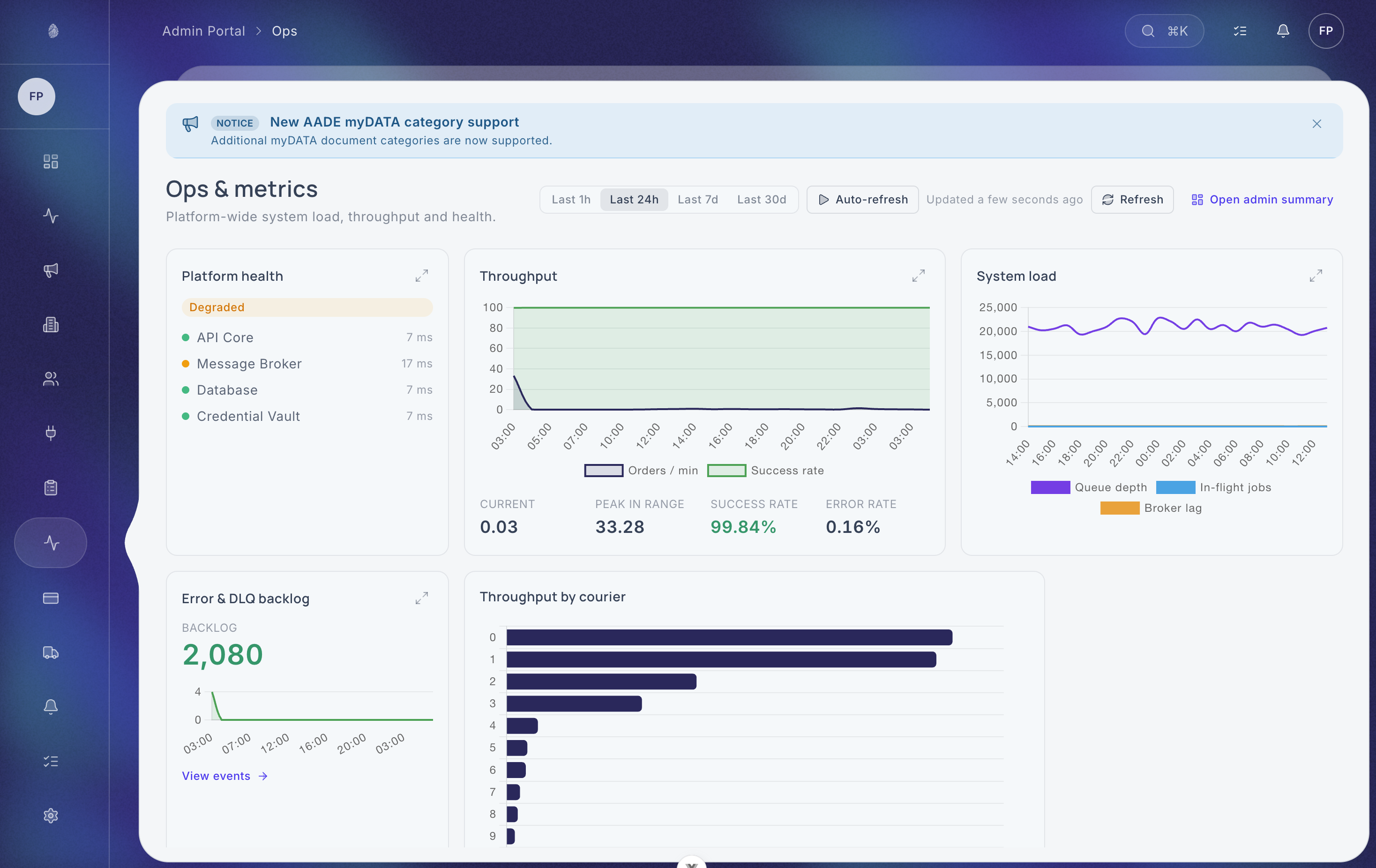Open admin summary link

point(1262,200)
